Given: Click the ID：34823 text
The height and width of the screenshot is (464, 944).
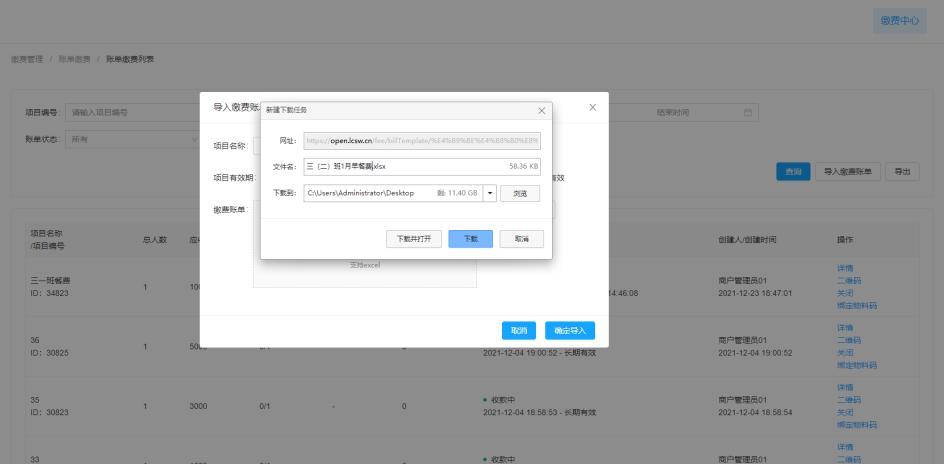Looking at the screenshot, I should (49, 294).
